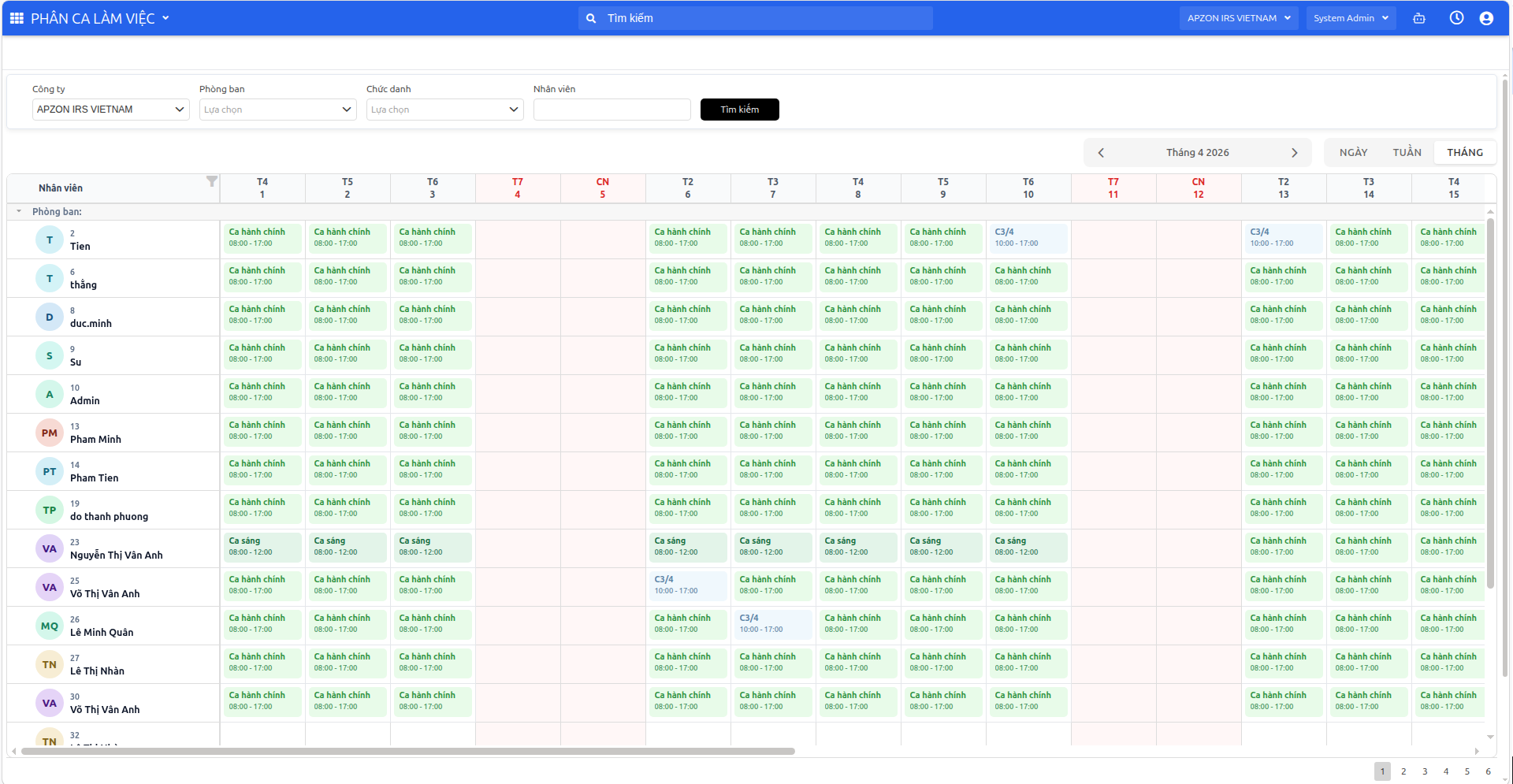Switch to THÁNG view tab
The width and height of the screenshot is (1513, 784).
point(1465,153)
